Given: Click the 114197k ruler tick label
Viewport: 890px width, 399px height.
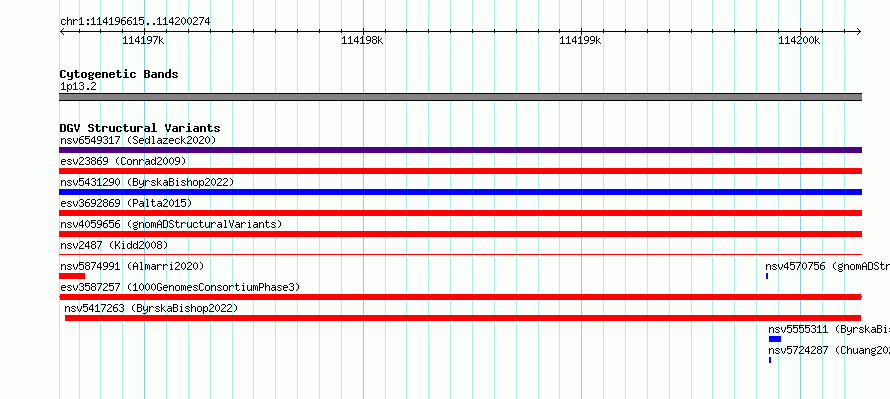Looking at the screenshot, I should tap(143, 40).
